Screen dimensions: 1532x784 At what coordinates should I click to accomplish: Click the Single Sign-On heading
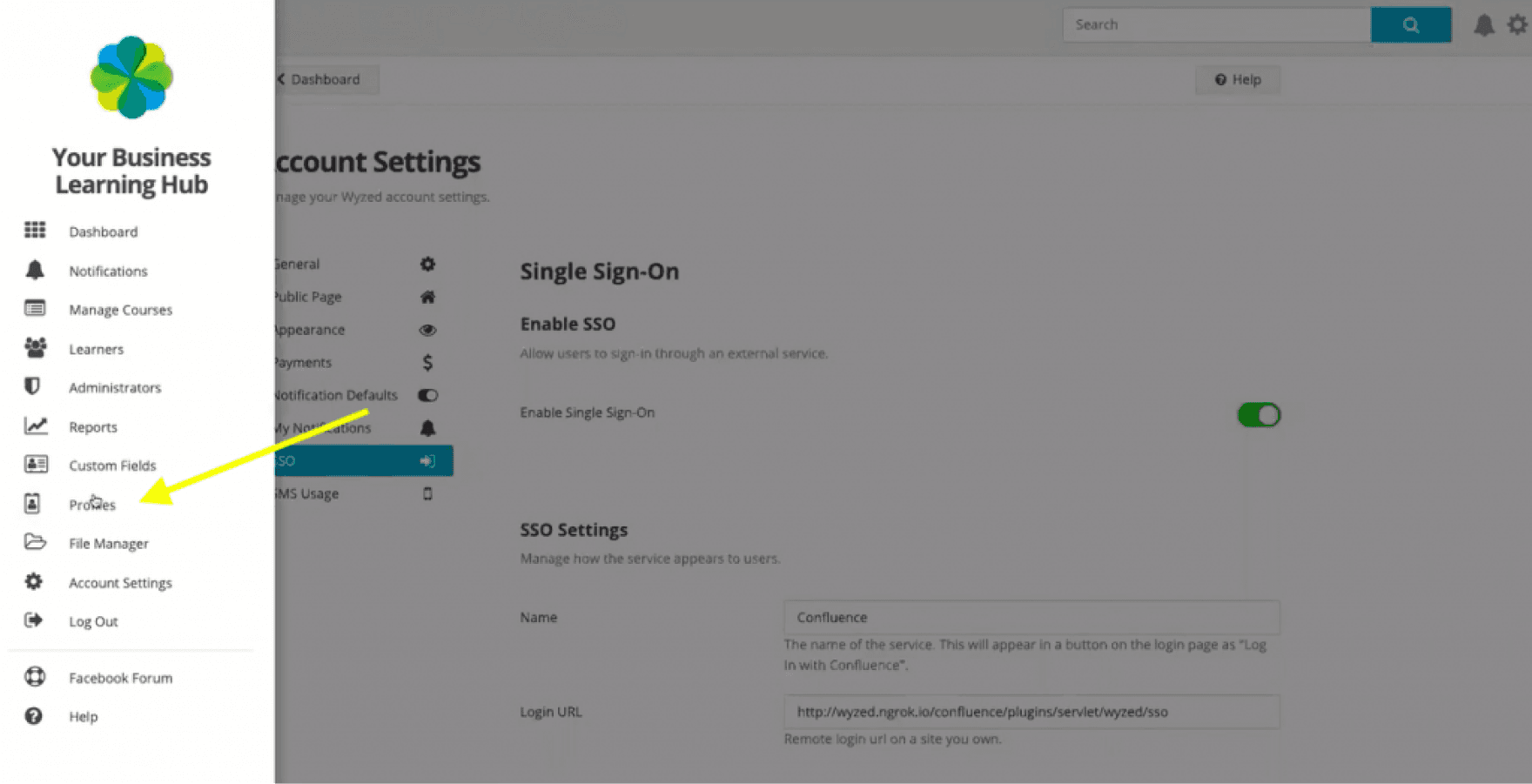tap(599, 271)
